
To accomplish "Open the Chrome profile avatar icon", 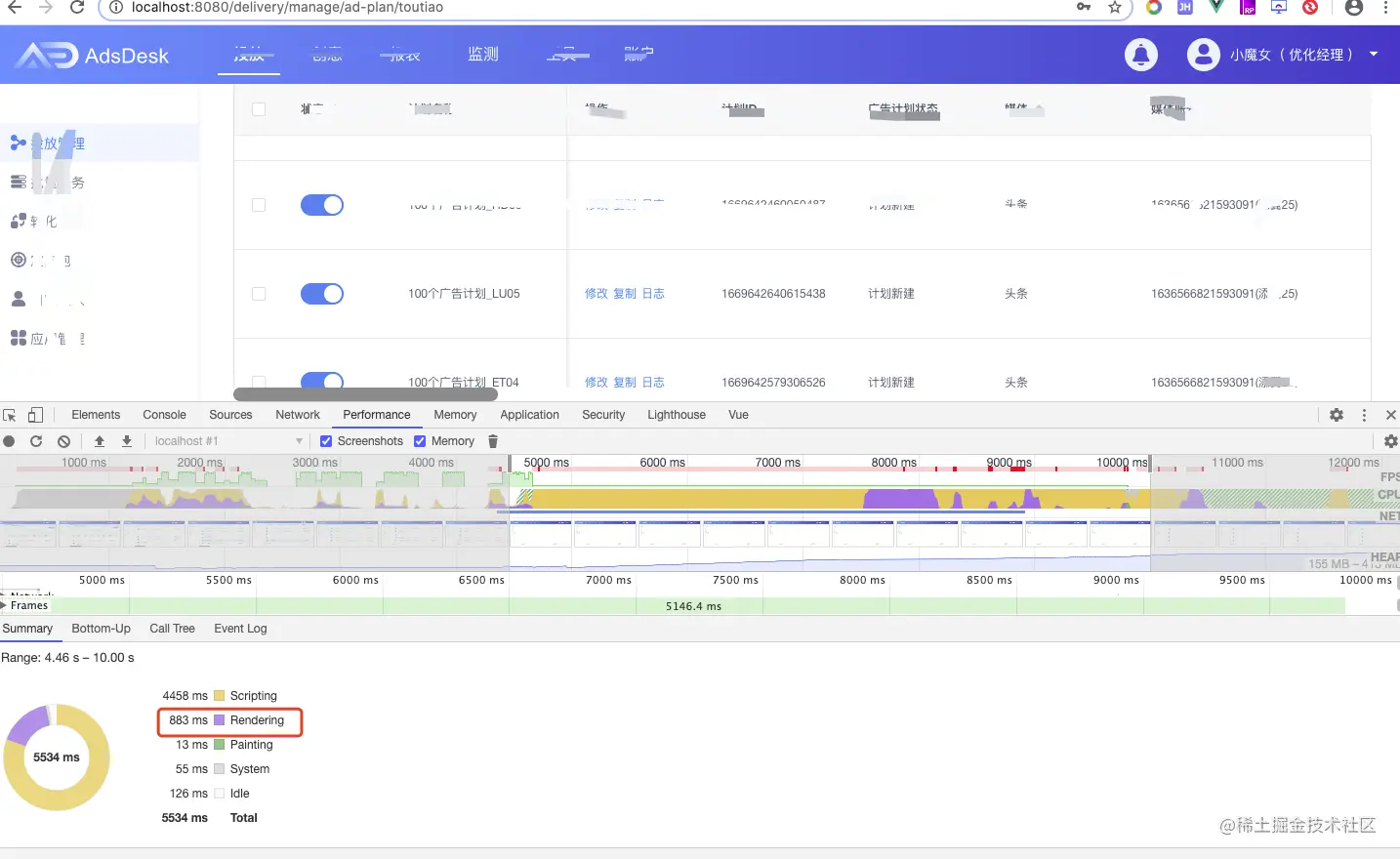I will 1353,7.
